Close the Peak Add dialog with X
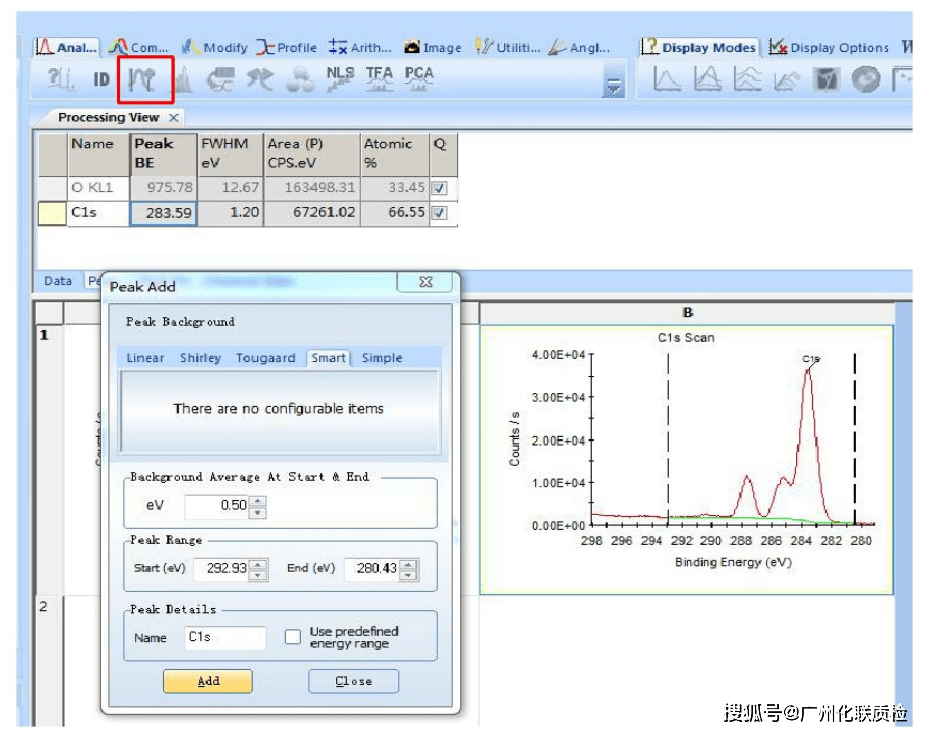Viewport: 928px width, 733px height. pyautogui.click(x=426, y=282)
